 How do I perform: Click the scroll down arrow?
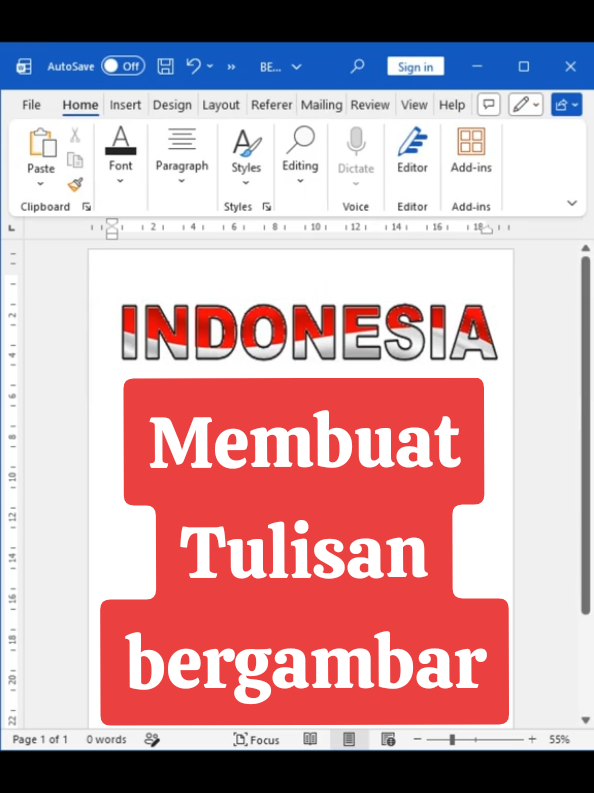[x=585, y=720]
